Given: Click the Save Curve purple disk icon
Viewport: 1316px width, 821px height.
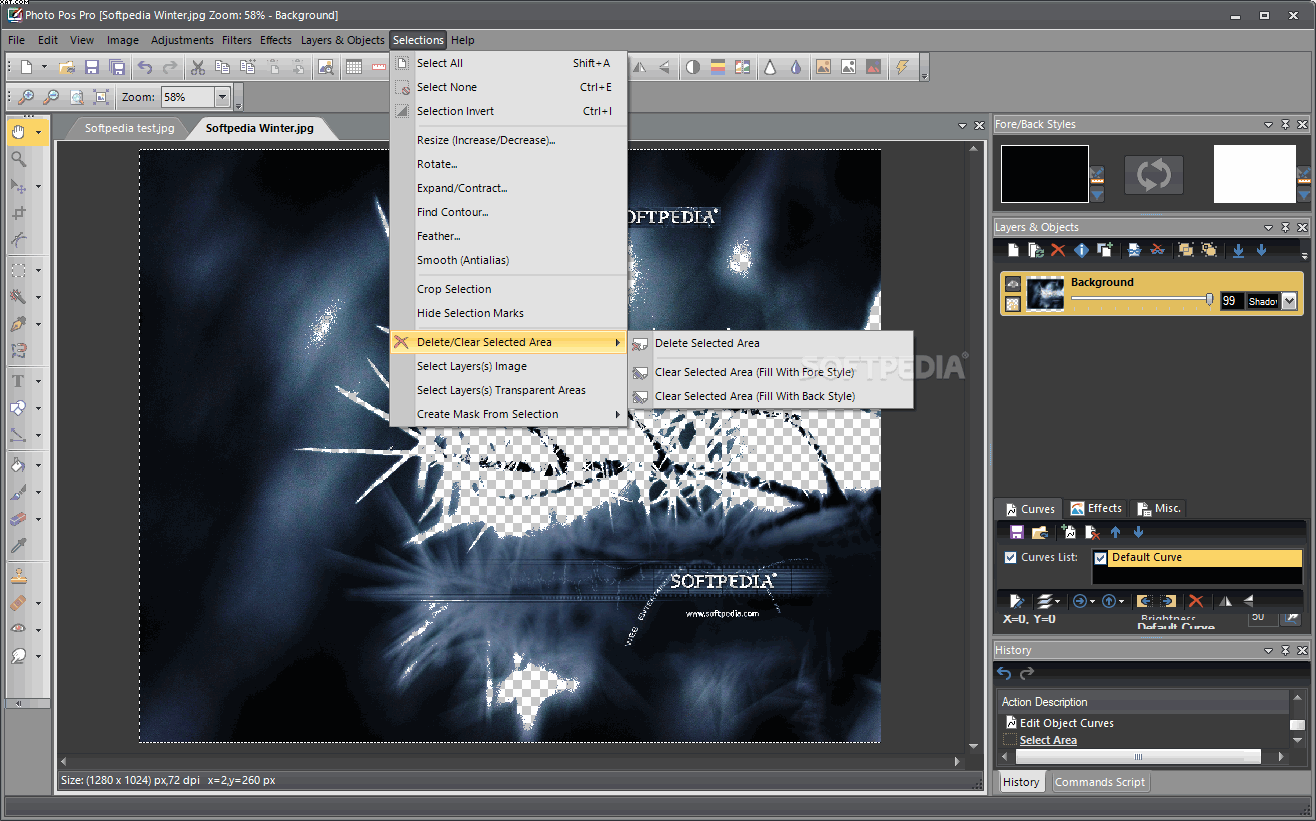Looking at the screenshot, I should [1017, 533].
